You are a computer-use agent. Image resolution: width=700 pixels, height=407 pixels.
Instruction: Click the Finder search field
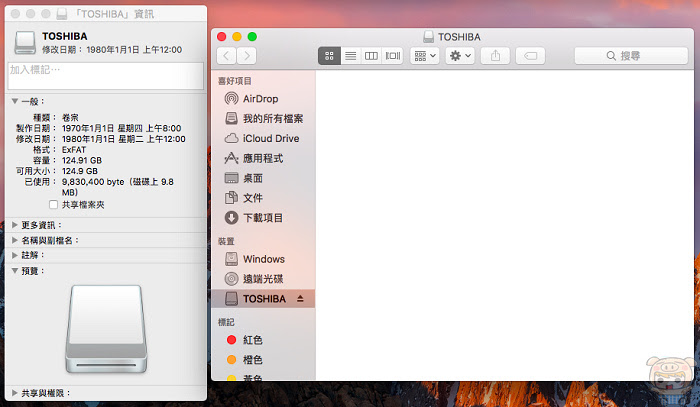[631, 56]
